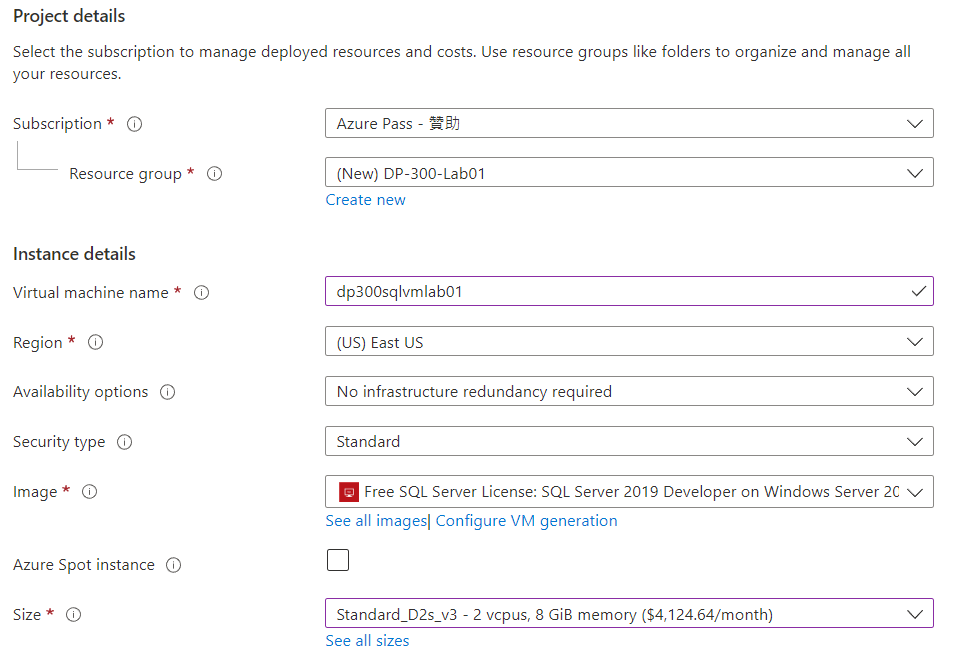Enable the Azure Spot instance checkbox
Viewport: 961px width, 661px height.
point(338,560)
